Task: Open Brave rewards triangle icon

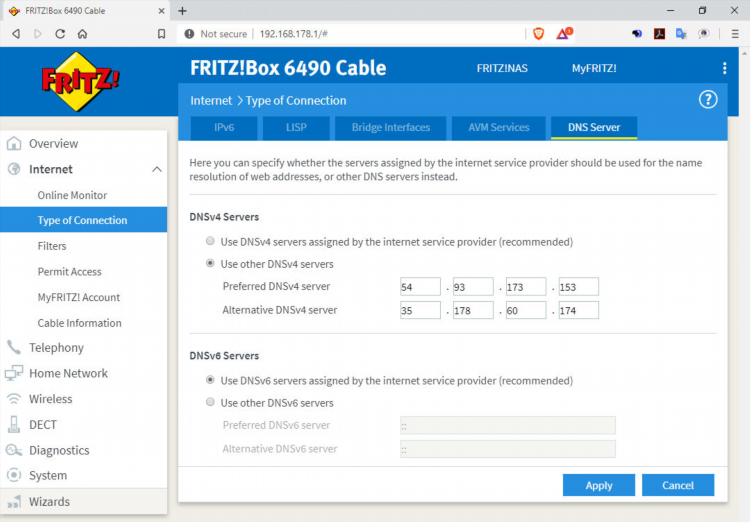Action: click(x=563, y=33)
